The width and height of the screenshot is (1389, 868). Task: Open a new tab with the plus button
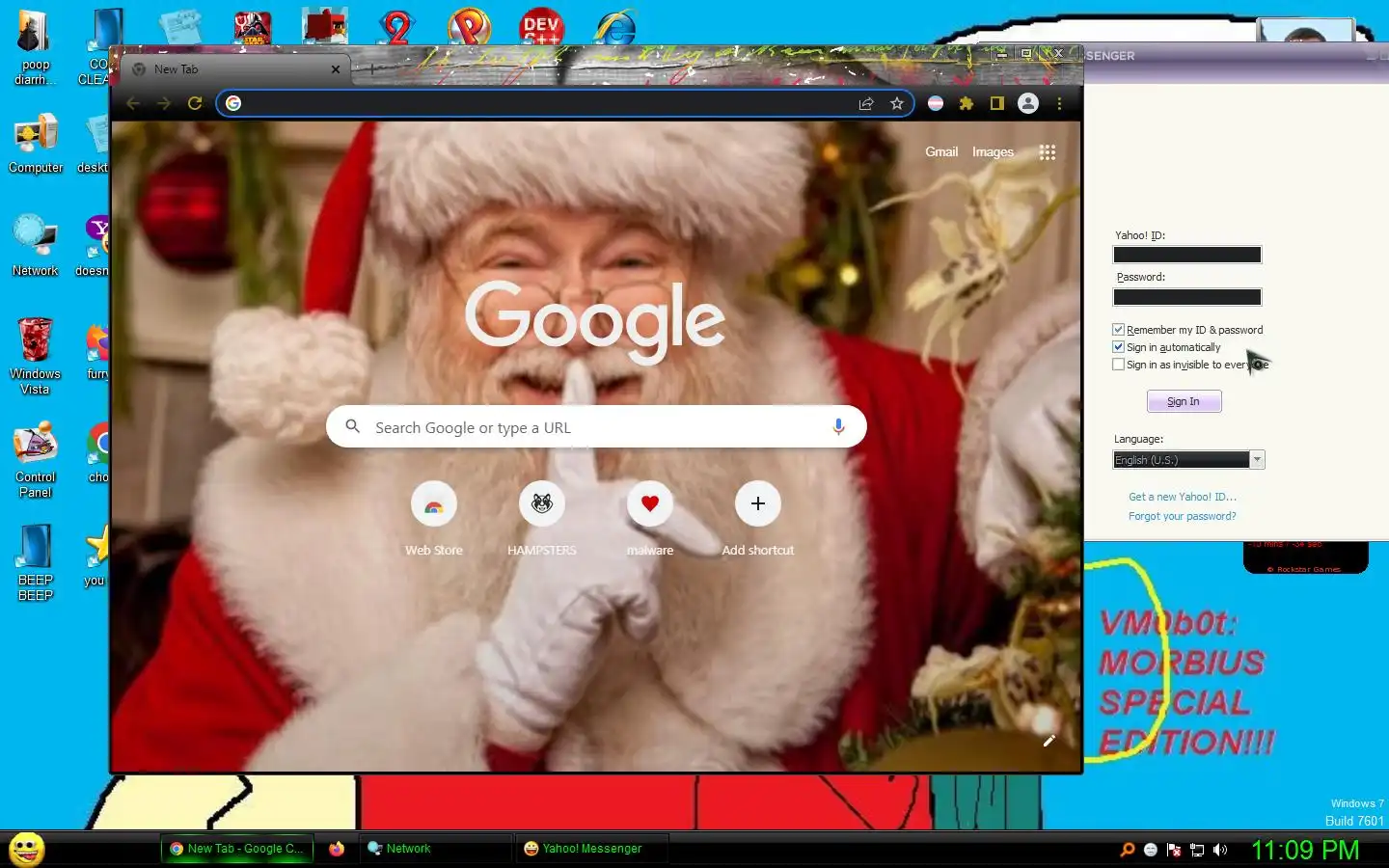pos(372,68)
